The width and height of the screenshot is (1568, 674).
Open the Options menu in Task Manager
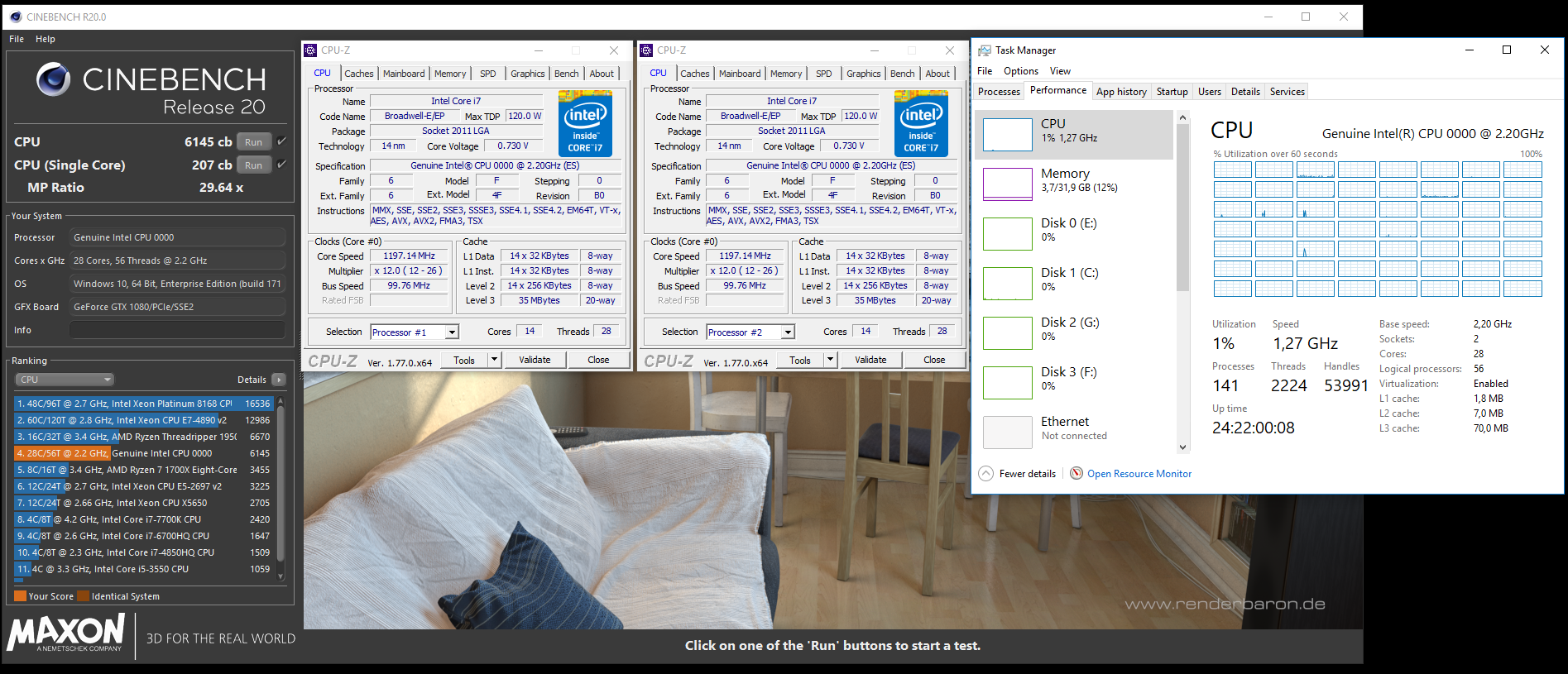click(x=1021, y=71)
